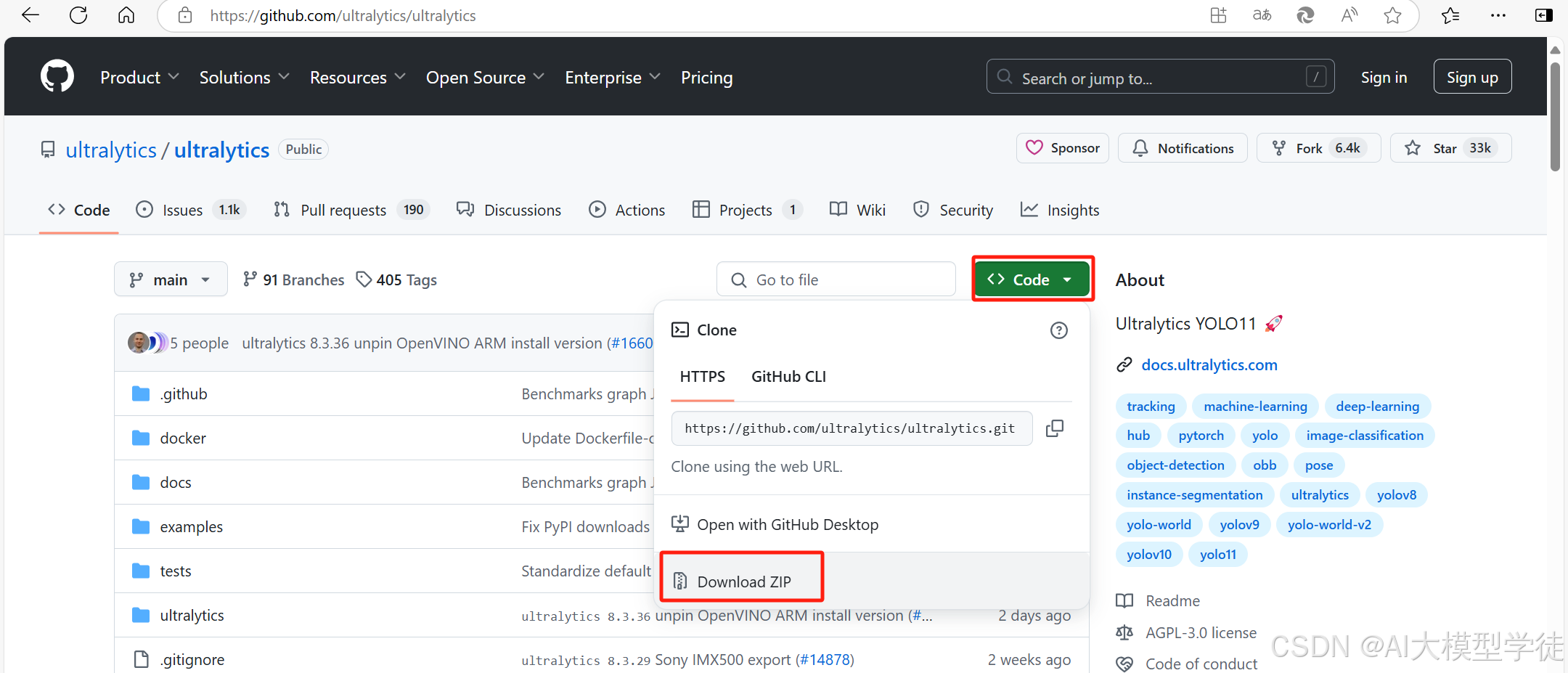Go to the browser home page icon
Screen dimensions: 1568x673
[x=126, y=15]
